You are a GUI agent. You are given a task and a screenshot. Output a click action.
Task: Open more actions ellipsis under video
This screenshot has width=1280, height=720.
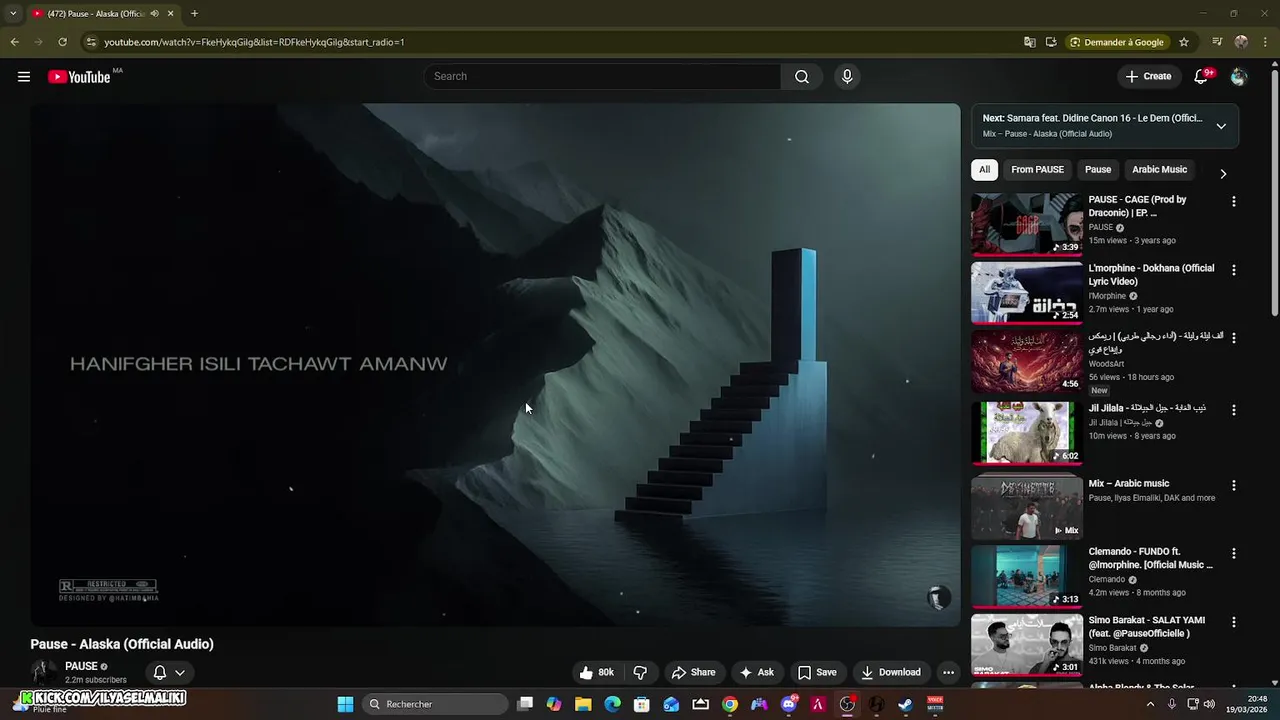(948, 672)
